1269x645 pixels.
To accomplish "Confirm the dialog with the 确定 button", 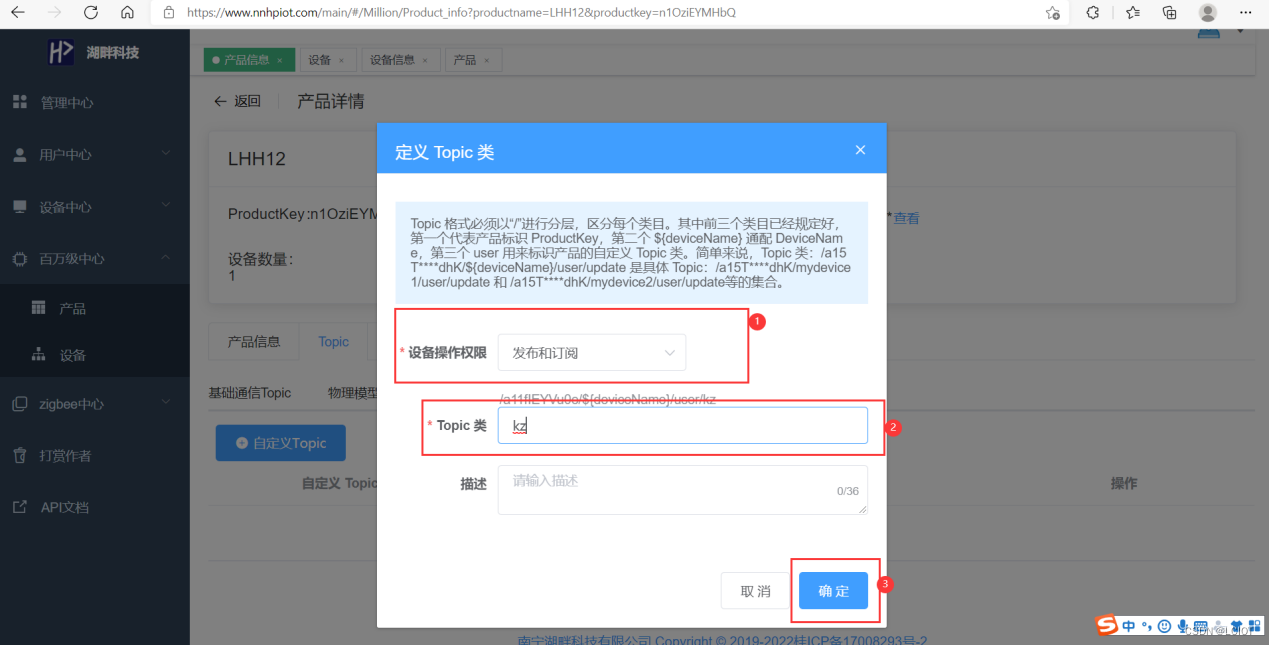I will point(833,590).
